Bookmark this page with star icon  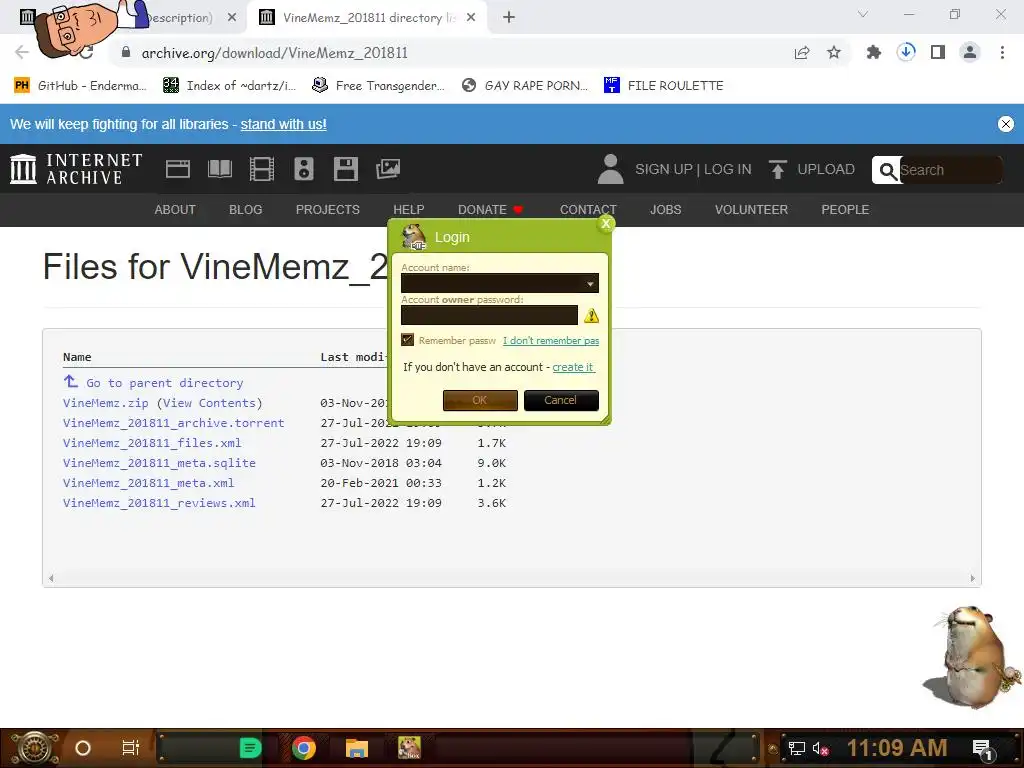tap(834, 52)
